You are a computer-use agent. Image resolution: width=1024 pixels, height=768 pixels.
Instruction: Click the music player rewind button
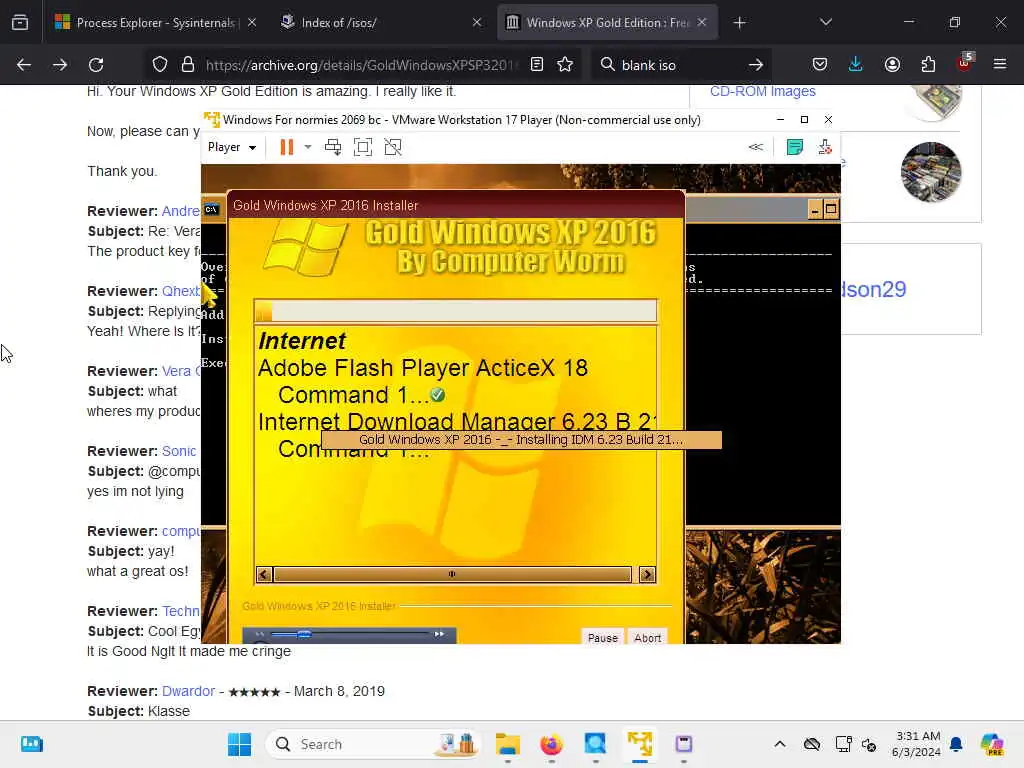(x=259, y=633)
